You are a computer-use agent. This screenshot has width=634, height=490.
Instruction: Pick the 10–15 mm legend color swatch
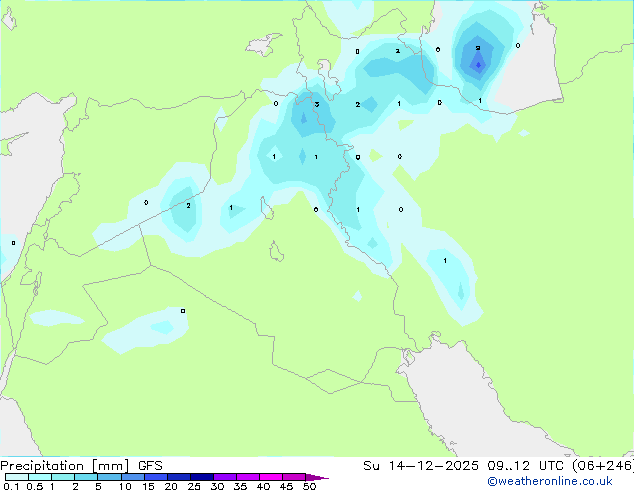(x=133, y=477)
